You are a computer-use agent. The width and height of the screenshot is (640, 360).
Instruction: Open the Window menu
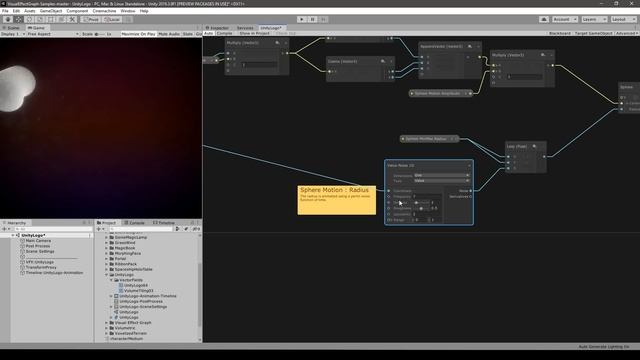pyautogui.click(x=128, y=11)
